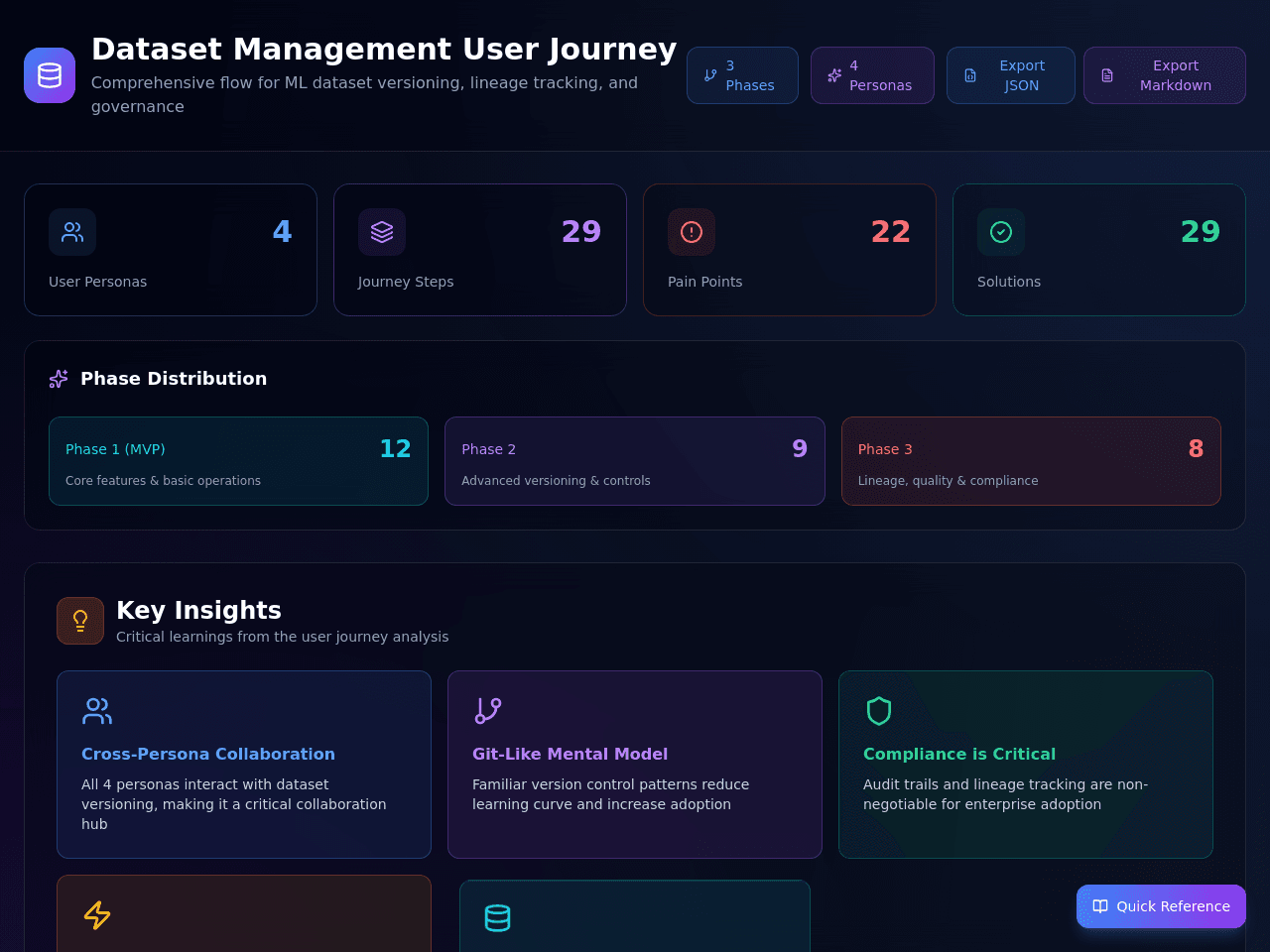Click 'Advanced versioning & controls' text
The image size is (1270, 952).
tap(556, 481)
